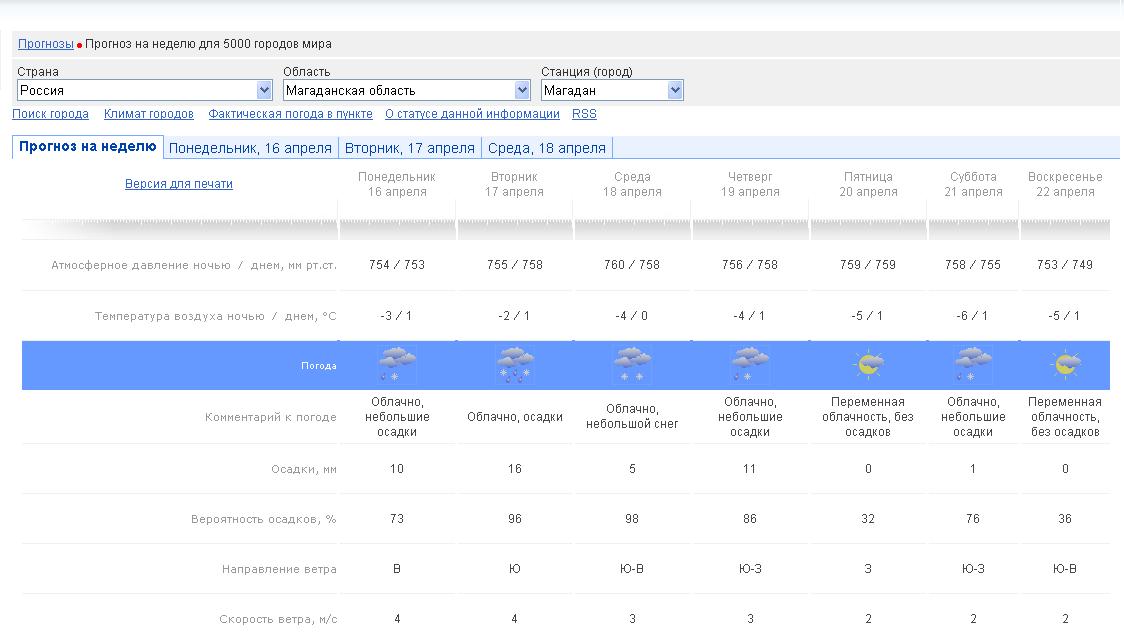Viewport: 1124px width, 636px height.
Task: Select the Прогноз на неделю tab
Action: click(88, 147)
